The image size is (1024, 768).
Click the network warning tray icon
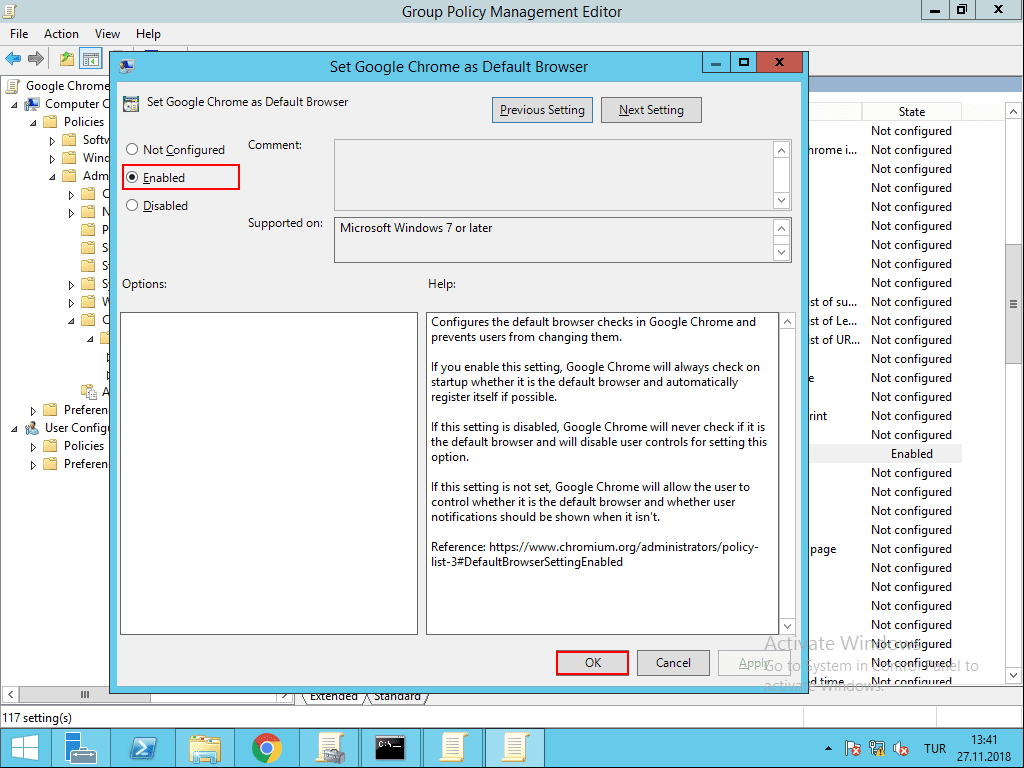[x=876, y=748]
